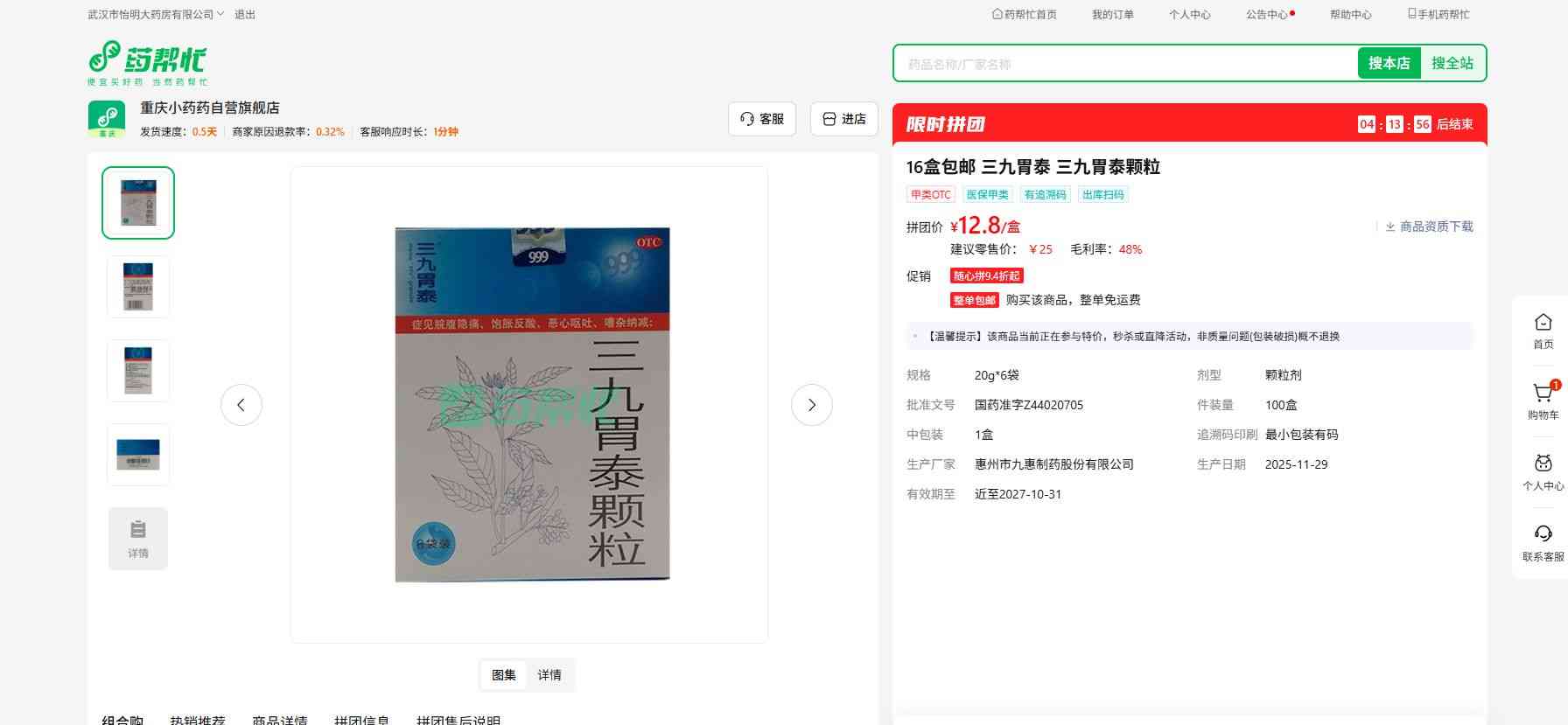The image size is (1568, 725).
Task: Focus the drug name search field
Action: (1125, 64)
